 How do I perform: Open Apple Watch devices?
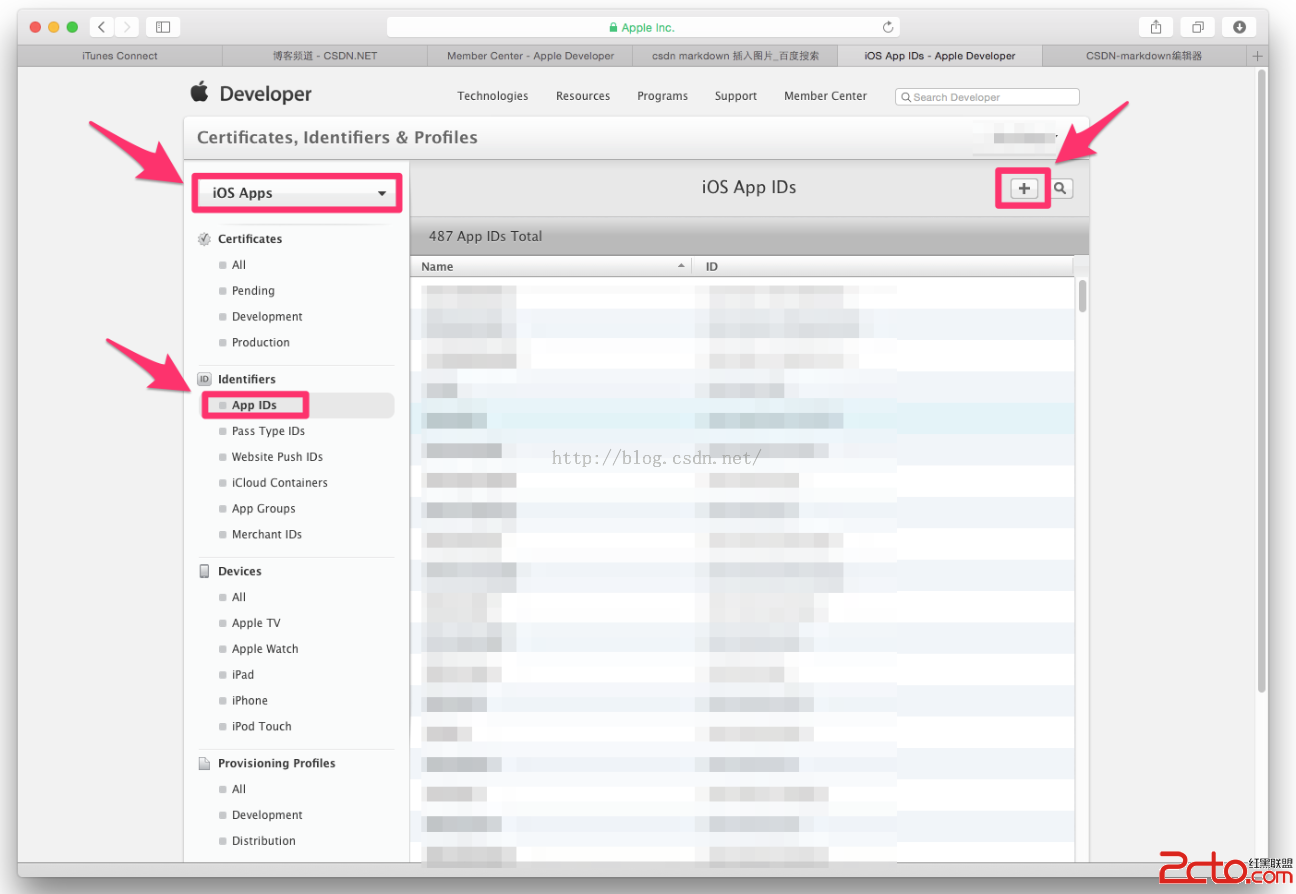click(x=265, y=649)
